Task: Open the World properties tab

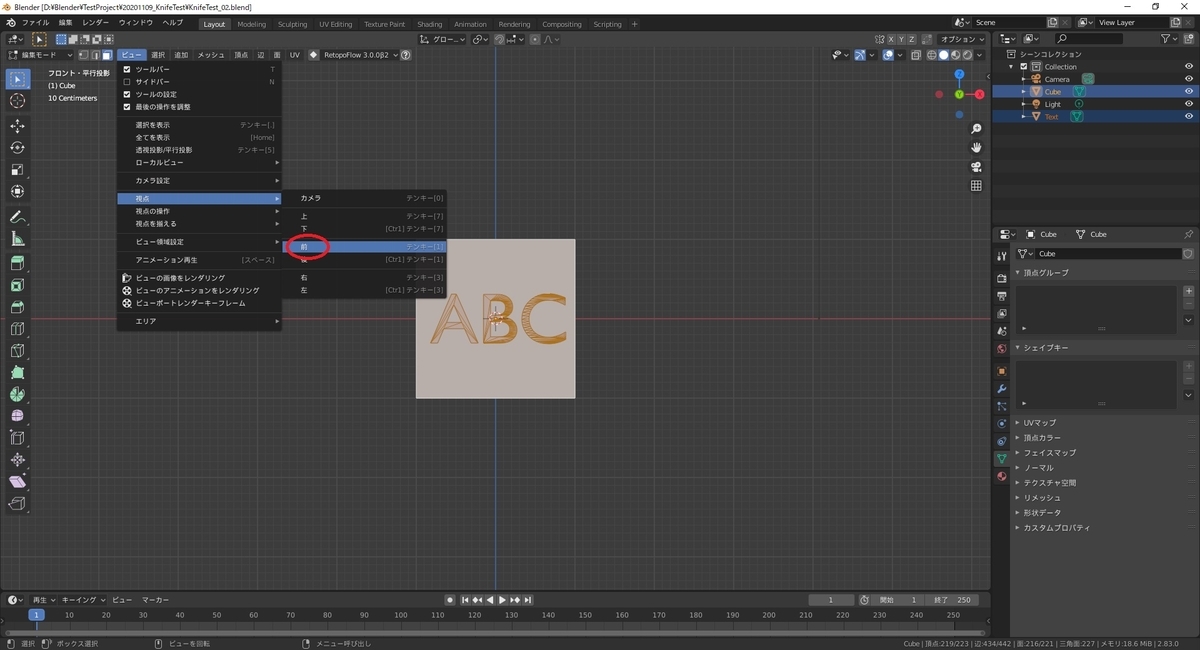Action: [1001, 349]
